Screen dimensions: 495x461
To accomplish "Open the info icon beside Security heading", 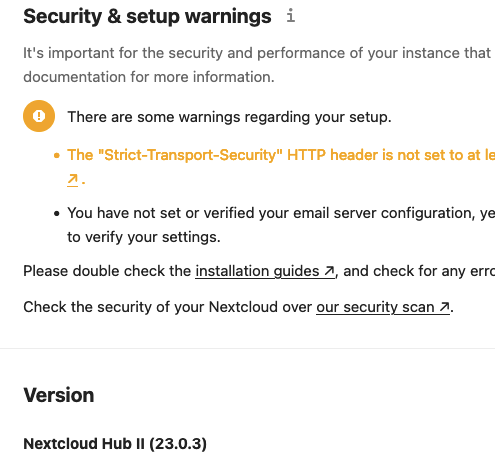I will point(291,16).
